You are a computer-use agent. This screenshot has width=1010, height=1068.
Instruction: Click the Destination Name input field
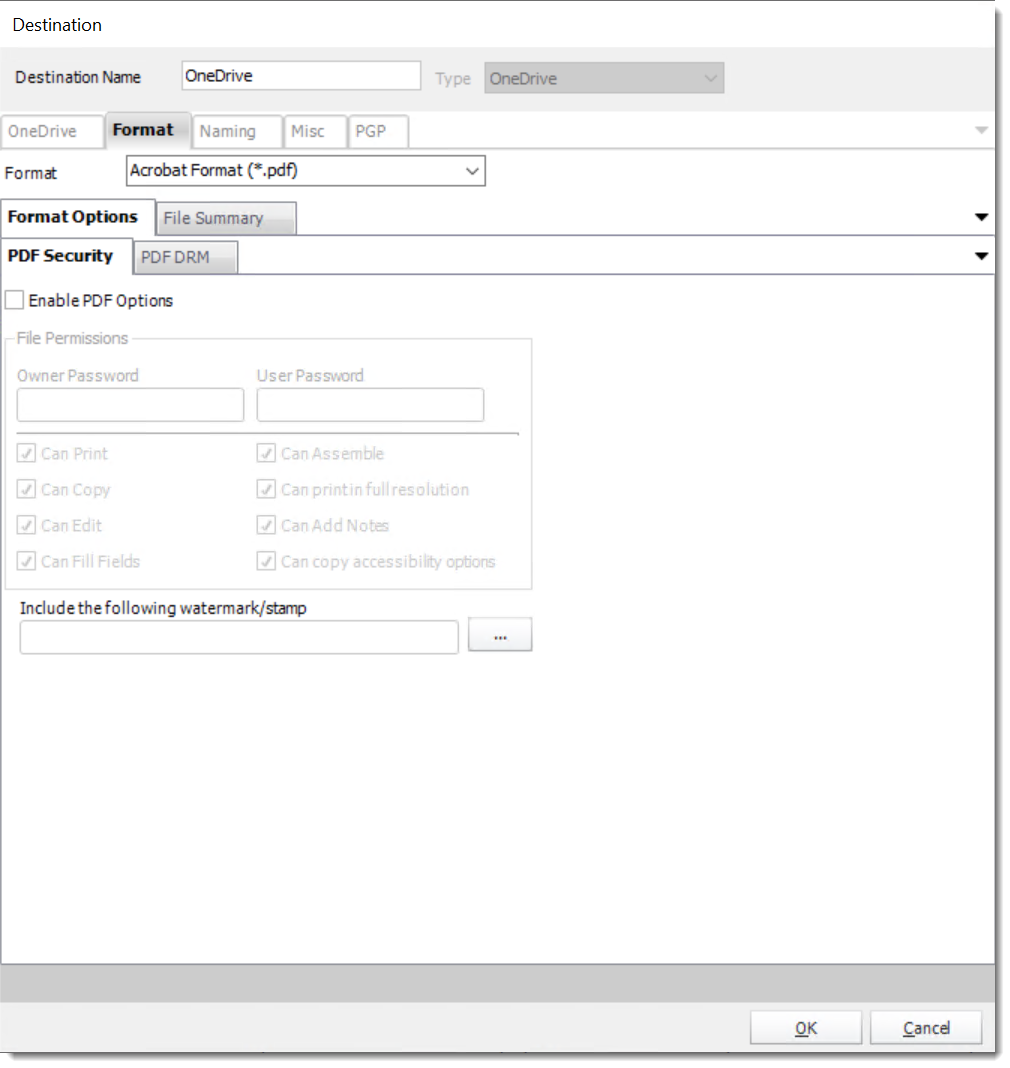pos(300,75)
